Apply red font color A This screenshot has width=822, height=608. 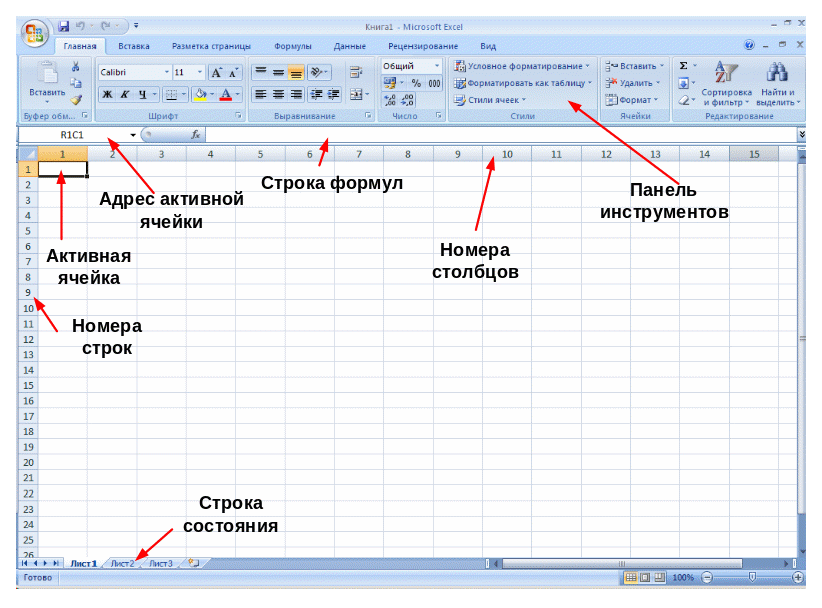(x=225, y=95)
